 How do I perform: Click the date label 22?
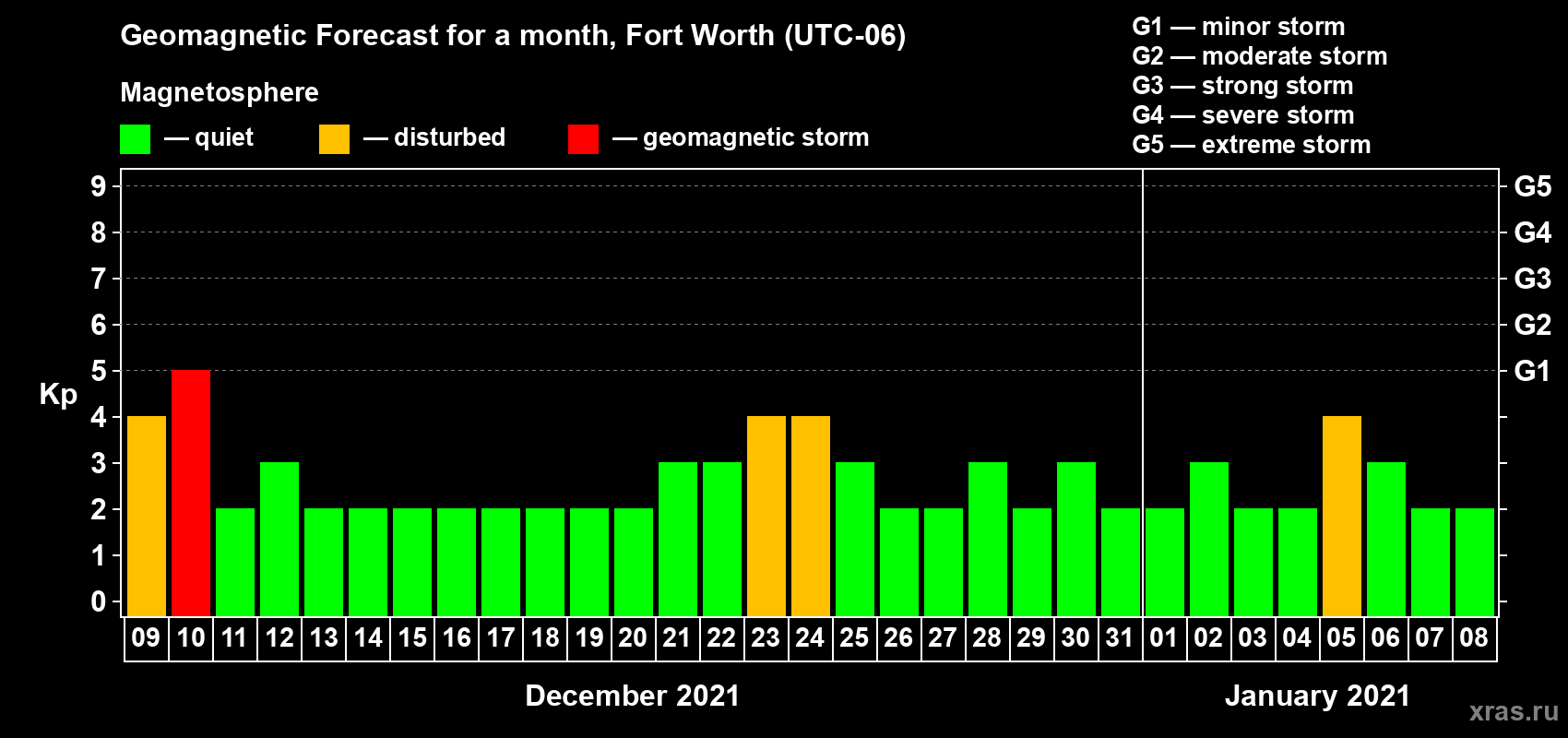click(x=721, y=637)
